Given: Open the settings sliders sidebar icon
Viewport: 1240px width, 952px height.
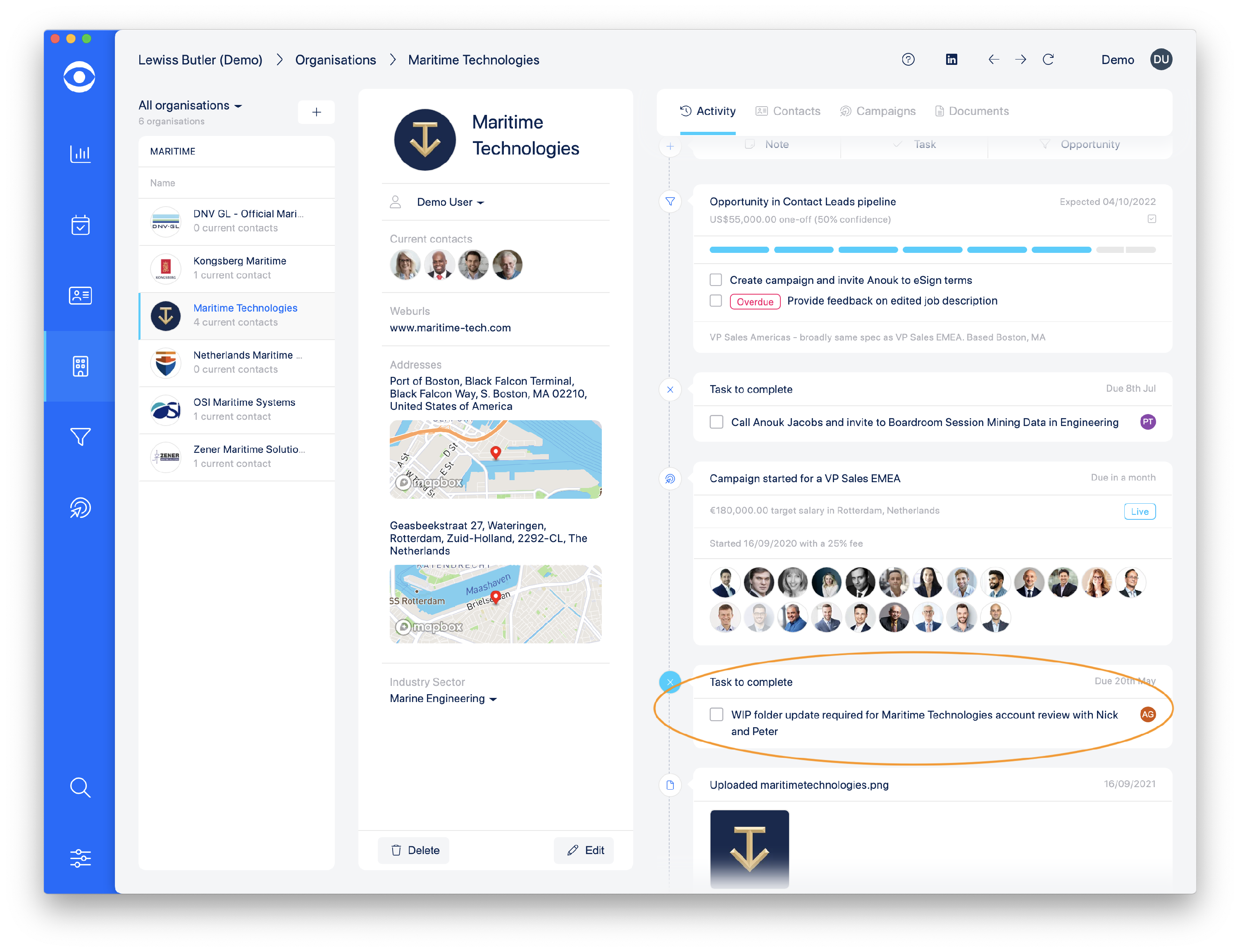Looking at the screenshot, I should point(80,858).
